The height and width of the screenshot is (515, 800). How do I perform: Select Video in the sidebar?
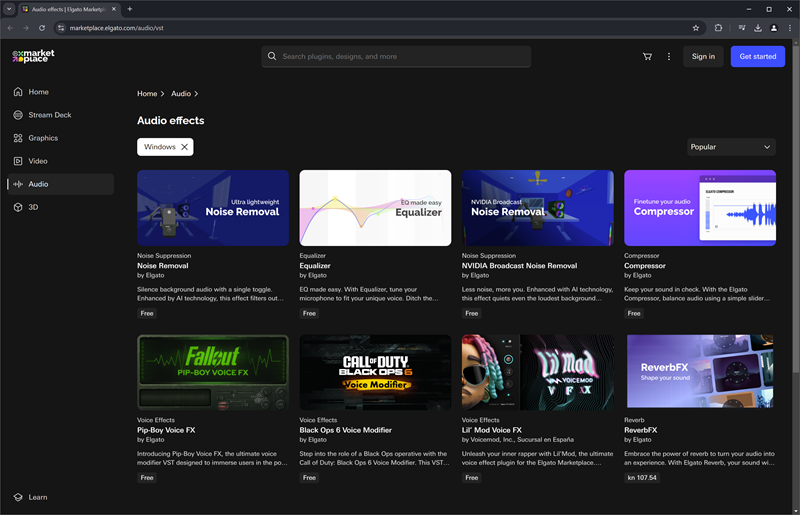coord(37,161)
